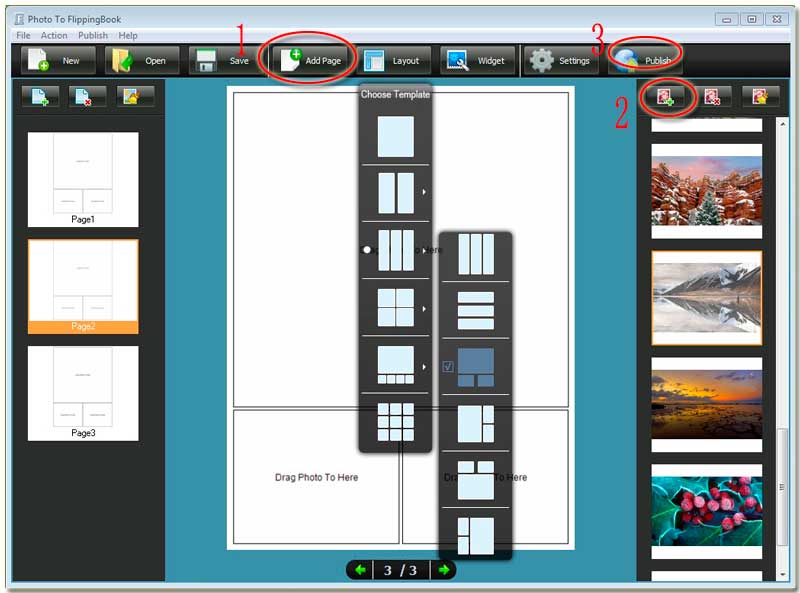Click the add page icon in the left panel
Viewport: 800px width, 593px height.
[x=40, y=96]
